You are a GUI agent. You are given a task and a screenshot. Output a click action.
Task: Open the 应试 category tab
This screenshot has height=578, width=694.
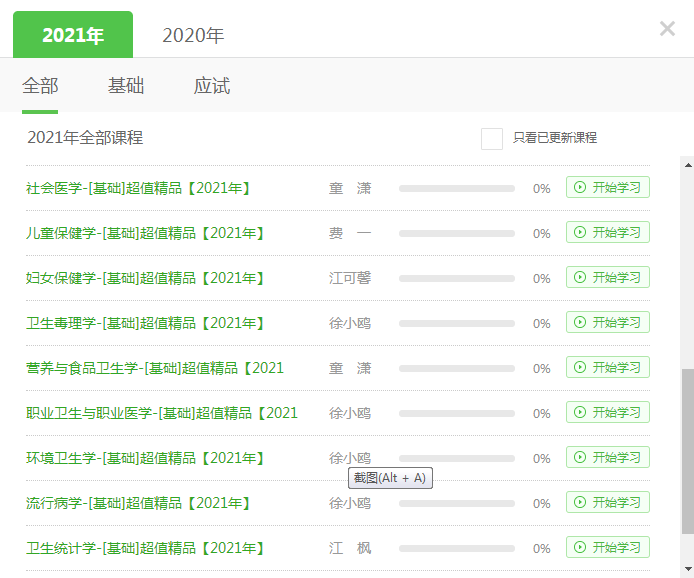click(212, 86)
